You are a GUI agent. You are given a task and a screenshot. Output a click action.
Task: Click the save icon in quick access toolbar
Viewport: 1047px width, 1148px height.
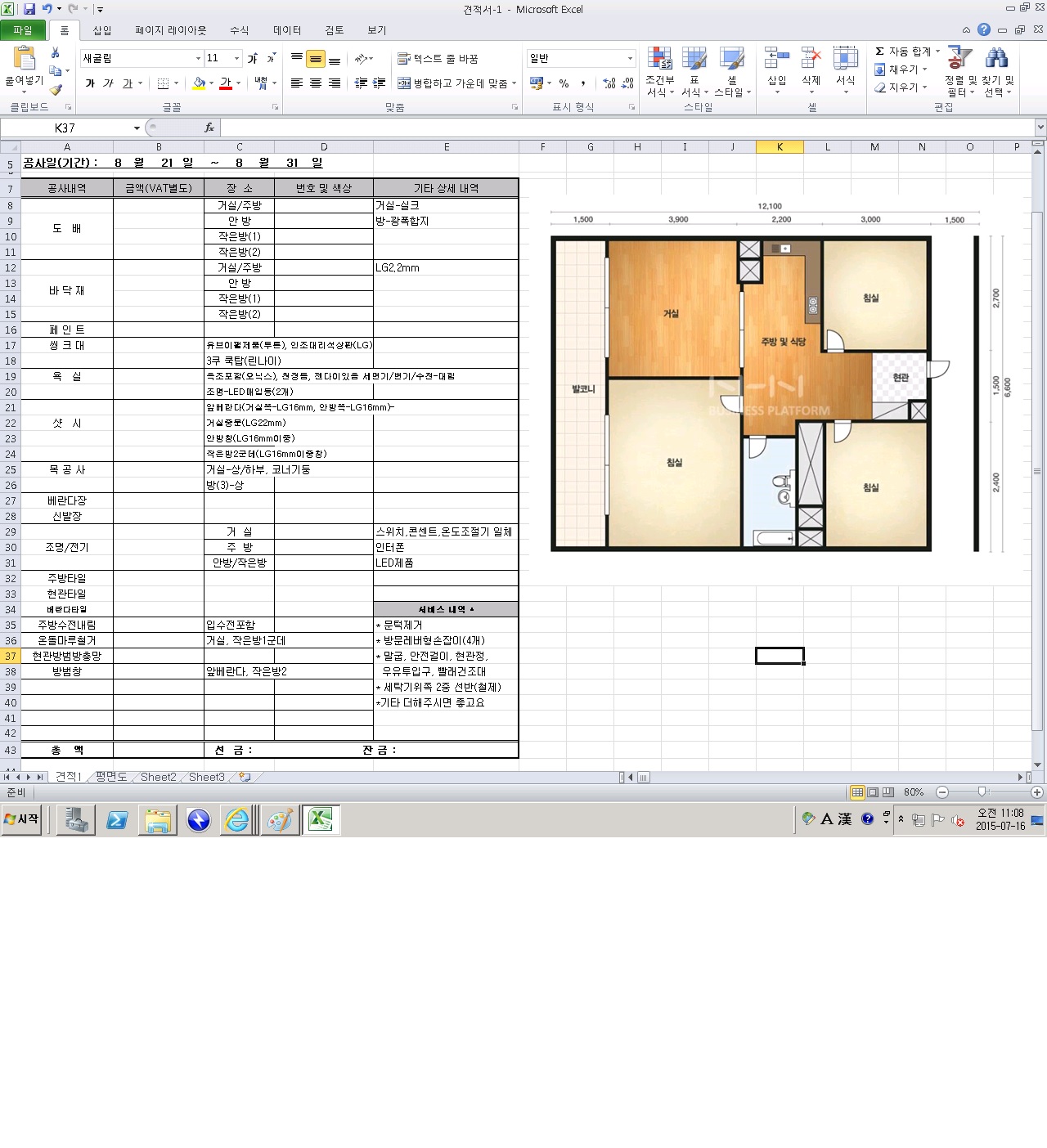(x=29, y=9)
